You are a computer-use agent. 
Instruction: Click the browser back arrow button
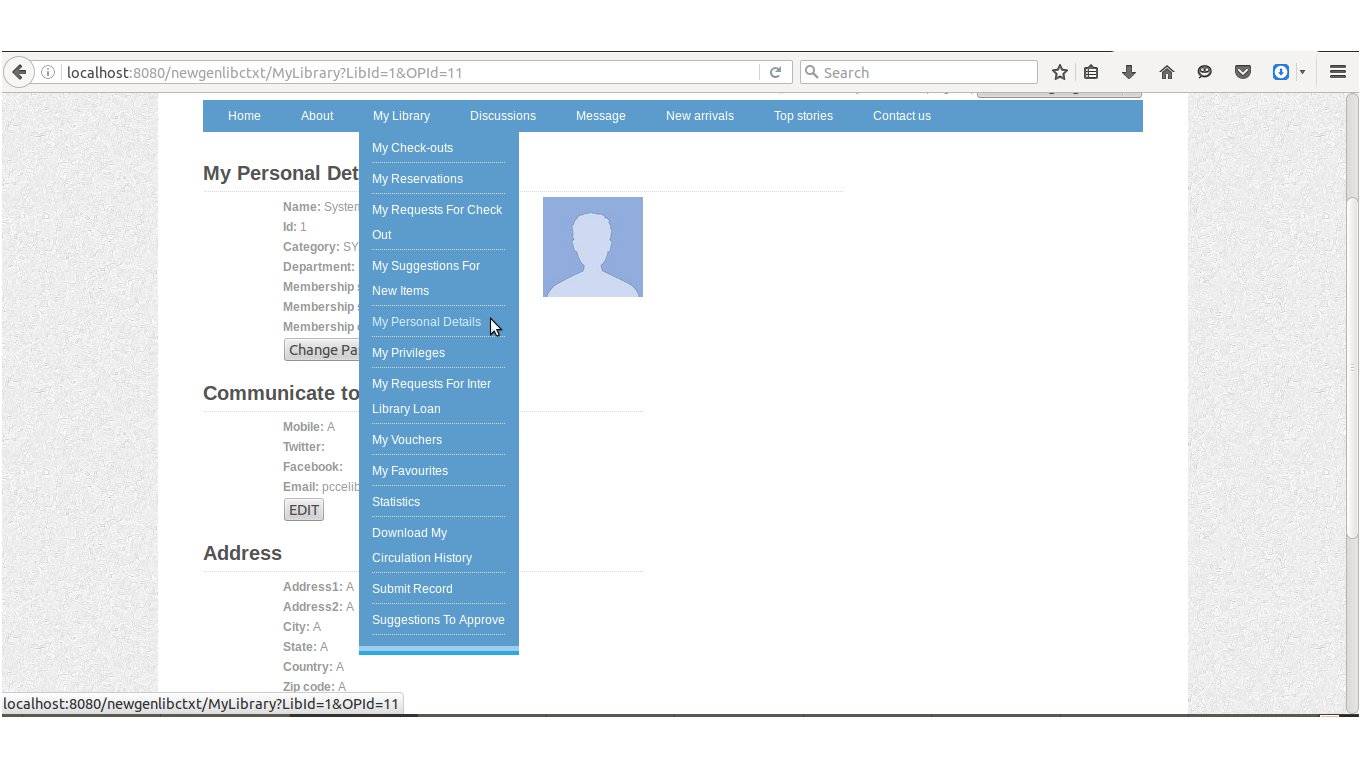tap(19, 72)
